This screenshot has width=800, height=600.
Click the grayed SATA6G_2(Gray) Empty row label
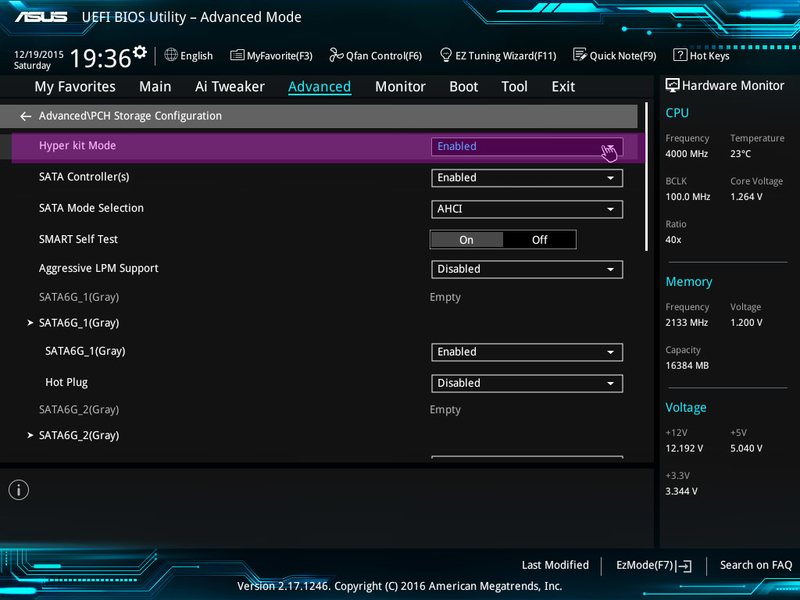pos(79,410)
